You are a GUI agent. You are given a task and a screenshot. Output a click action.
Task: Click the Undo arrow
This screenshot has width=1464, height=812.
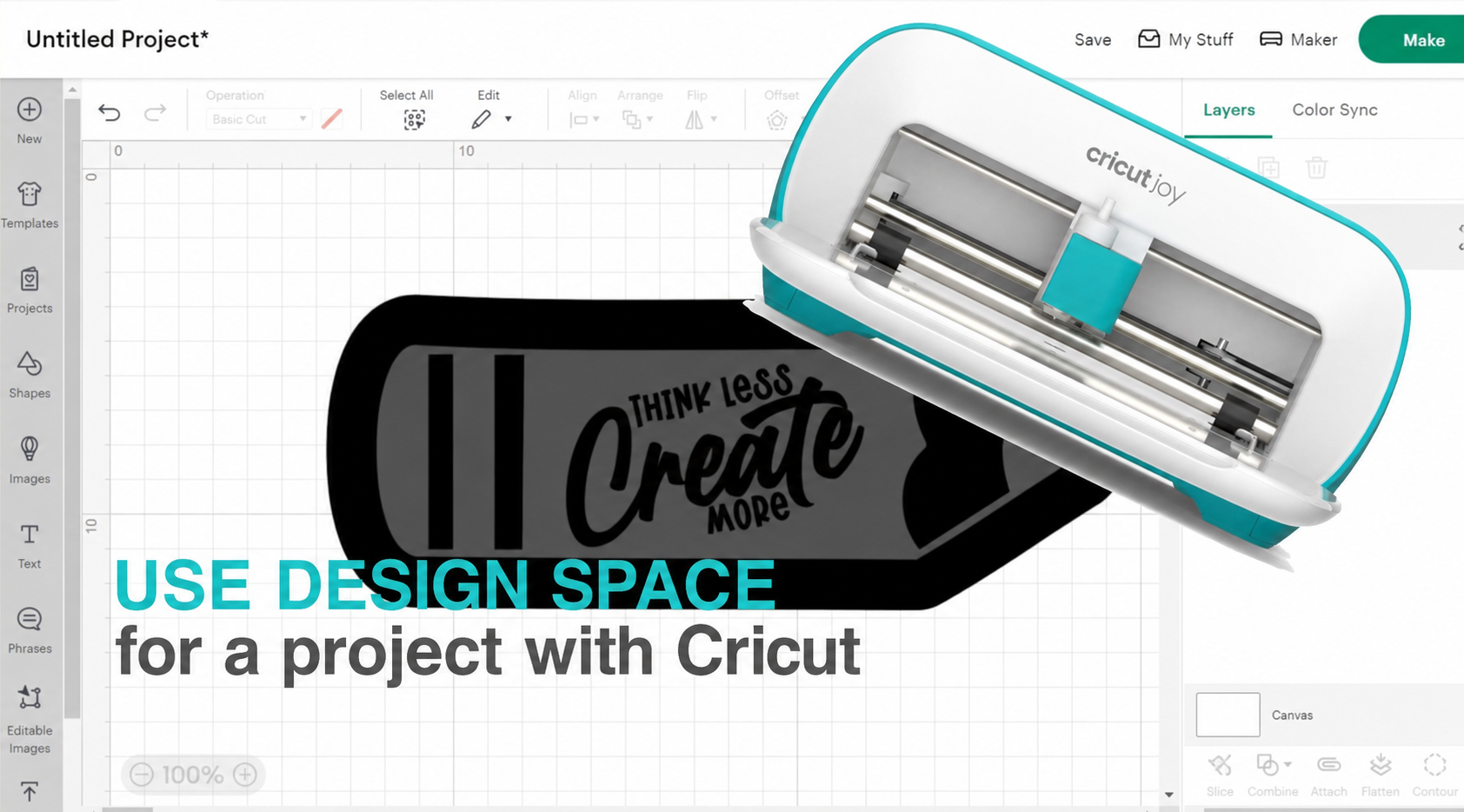(x=110, y=112)
